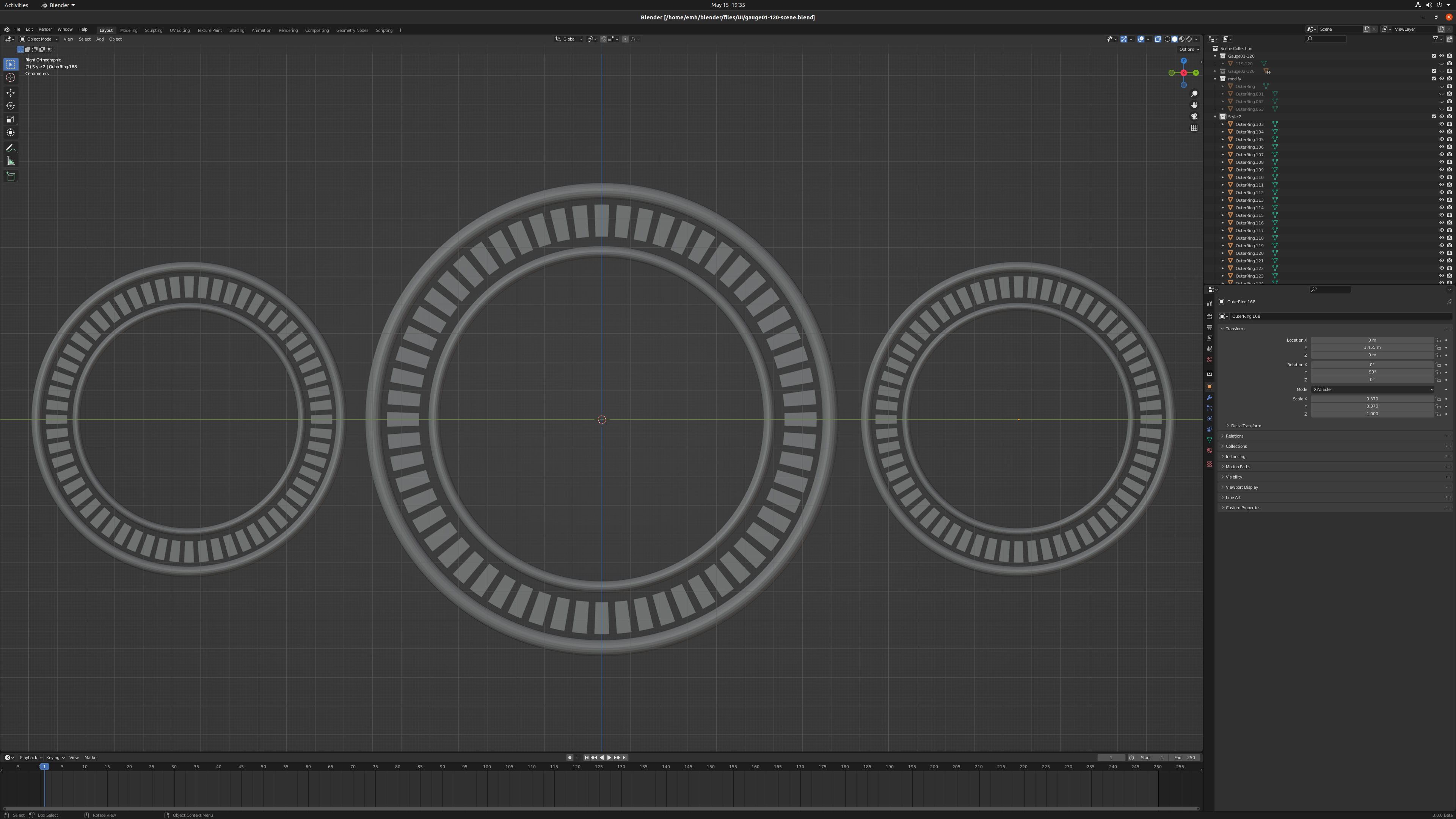Open the Render menu
Image resolution: width=1456 pixels, height=819 pixels.
[x=45, y=30]
